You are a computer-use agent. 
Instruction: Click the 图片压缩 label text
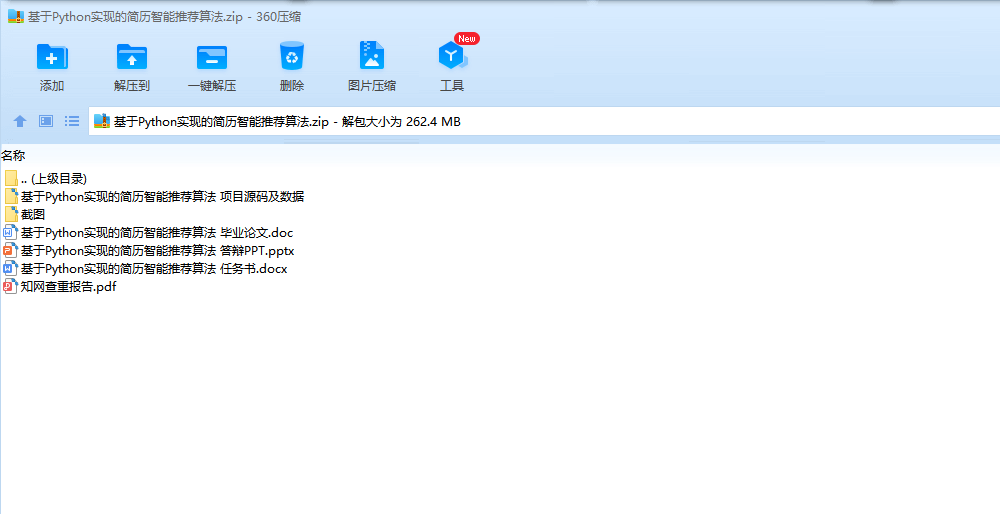pyautogui.click(x=372, y=85)
